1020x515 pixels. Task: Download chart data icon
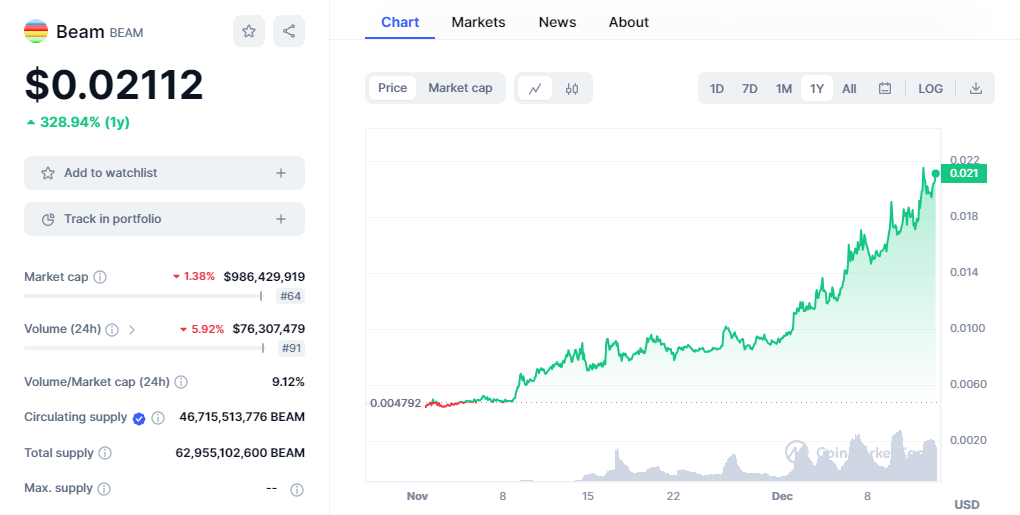[x=976, y=88]
